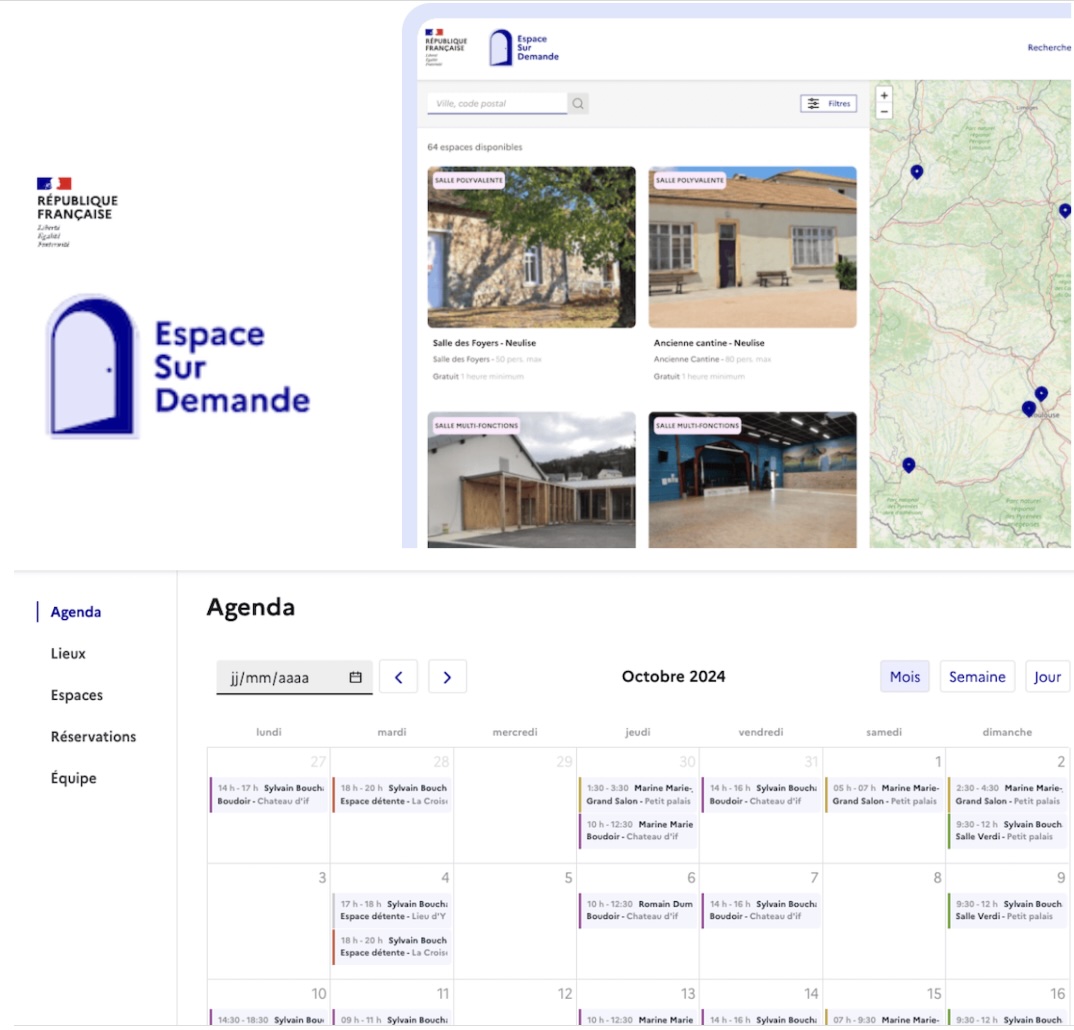Click 'Ancienne cantine - Neulise' title
The width and height of the screenshot is (1074, 1030).
(x=709, y=342)
